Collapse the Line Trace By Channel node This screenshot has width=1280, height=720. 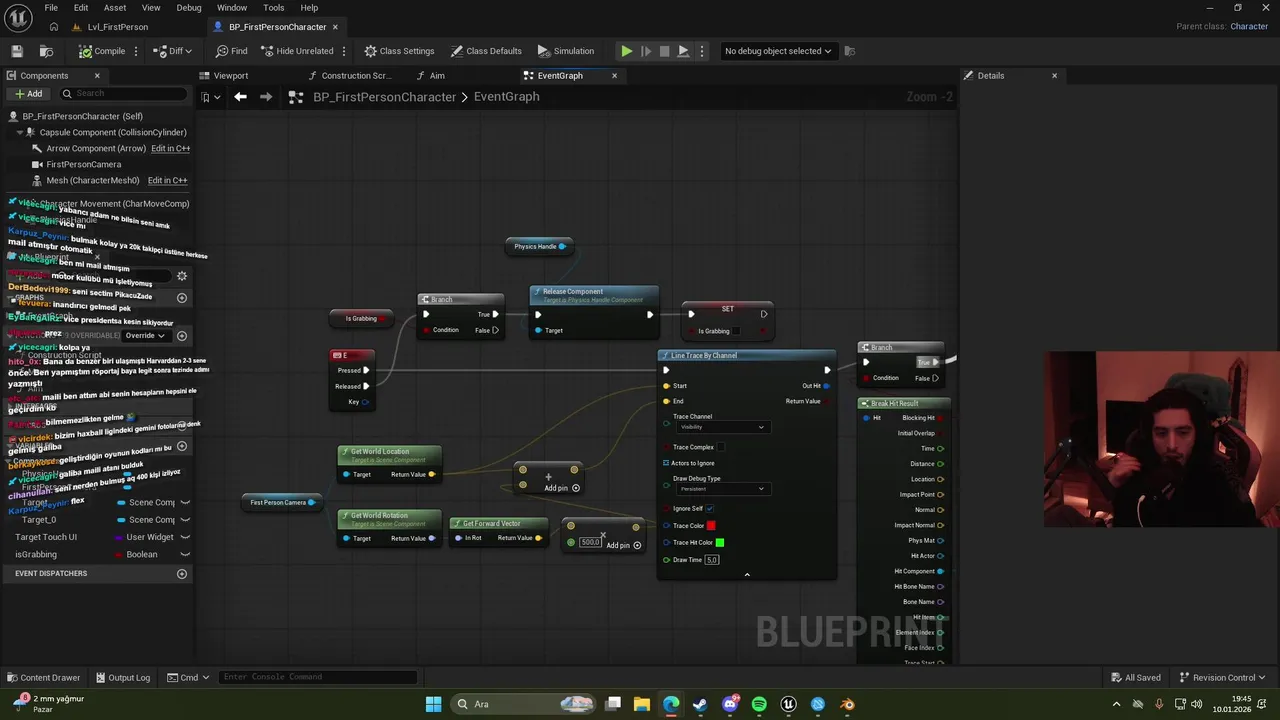coord(747,575)
